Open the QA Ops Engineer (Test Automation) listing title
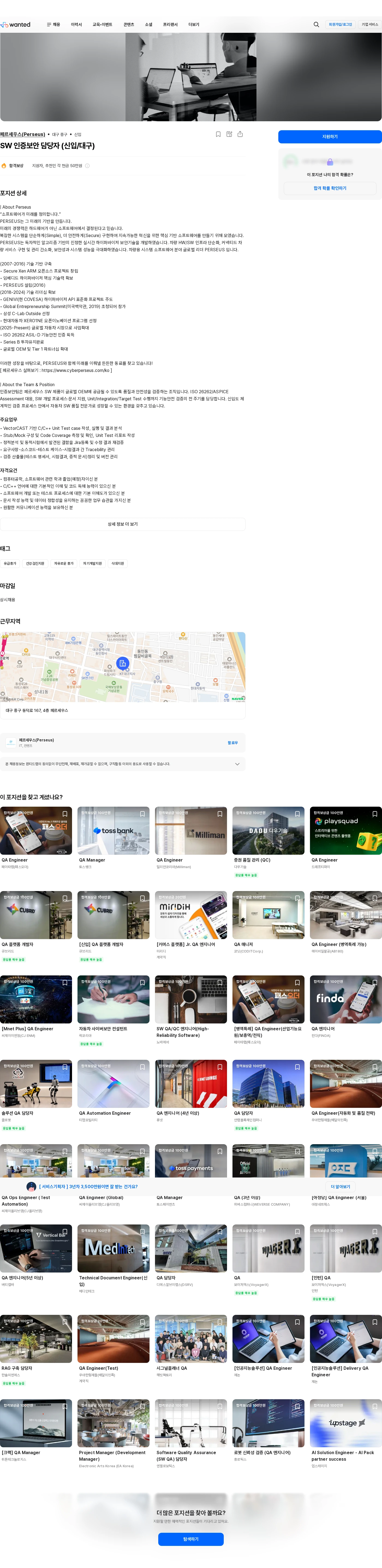Screen dimensions: 382x1568 [26, 1200]
